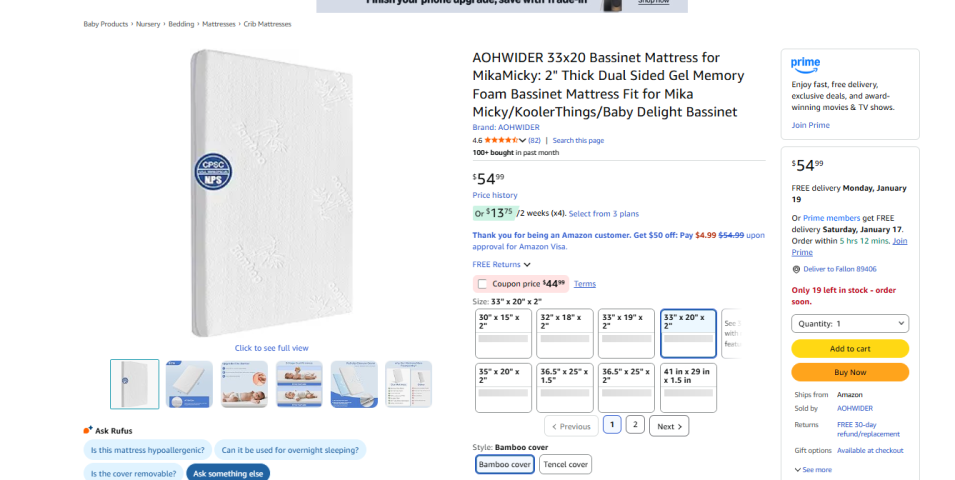The image size is (955, 480).
Task: Click the Ask Rufus sparkle icon
Action: click(x=88, y=430)
